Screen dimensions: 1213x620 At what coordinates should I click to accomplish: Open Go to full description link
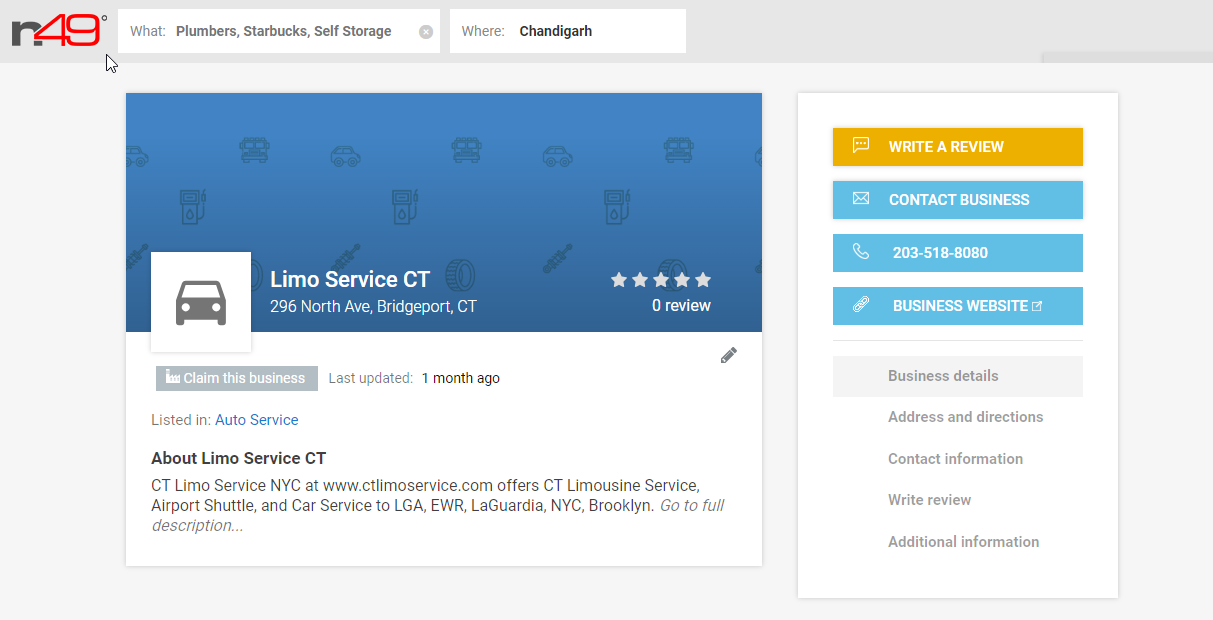438,516
